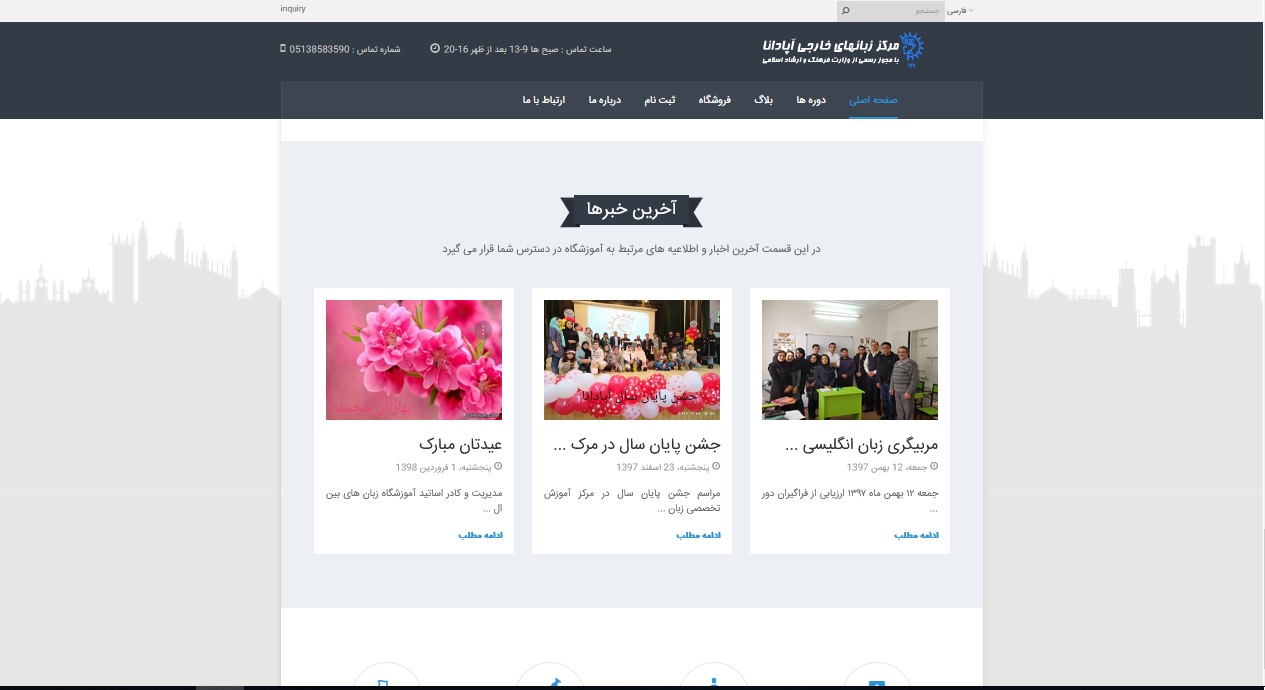
Task: Open article title عیدتان مبارک
Action: [x=460, y=445]
